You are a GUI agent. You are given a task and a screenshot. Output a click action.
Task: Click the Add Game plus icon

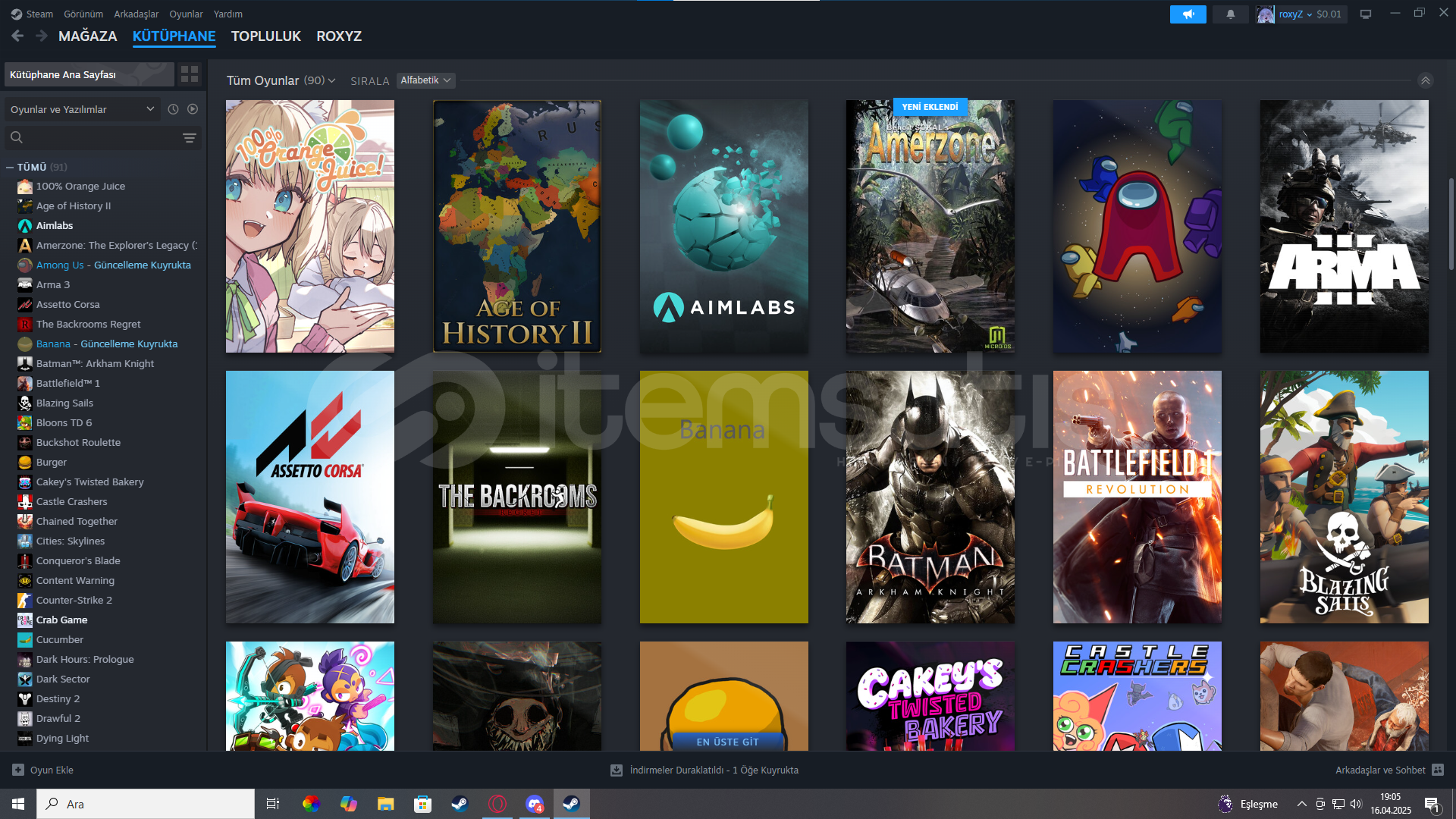[18, 770]
